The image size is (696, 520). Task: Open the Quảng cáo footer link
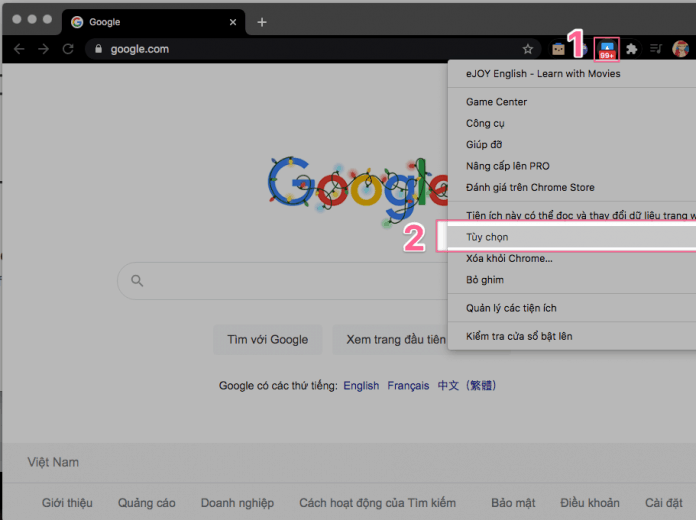point(146,503)
